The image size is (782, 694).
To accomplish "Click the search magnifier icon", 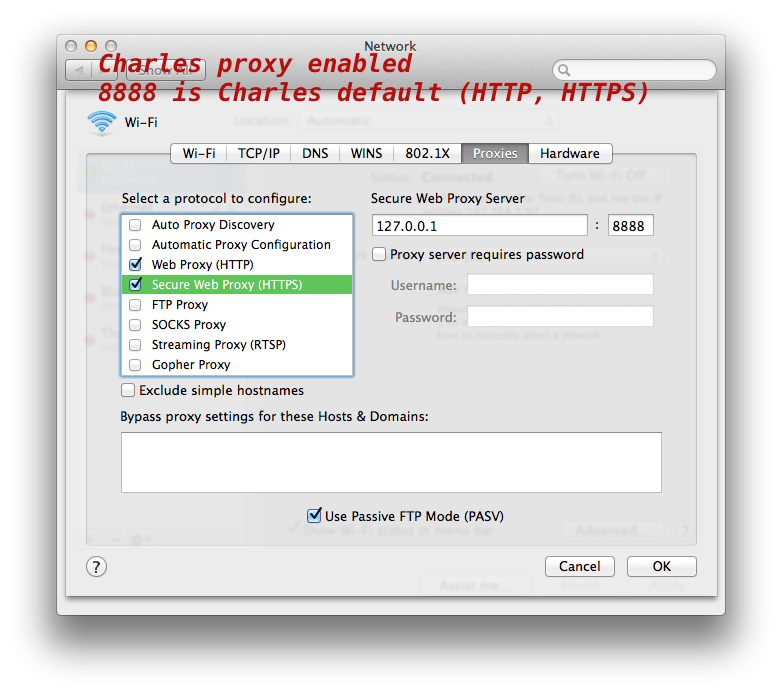I will (x=564, y=70).
